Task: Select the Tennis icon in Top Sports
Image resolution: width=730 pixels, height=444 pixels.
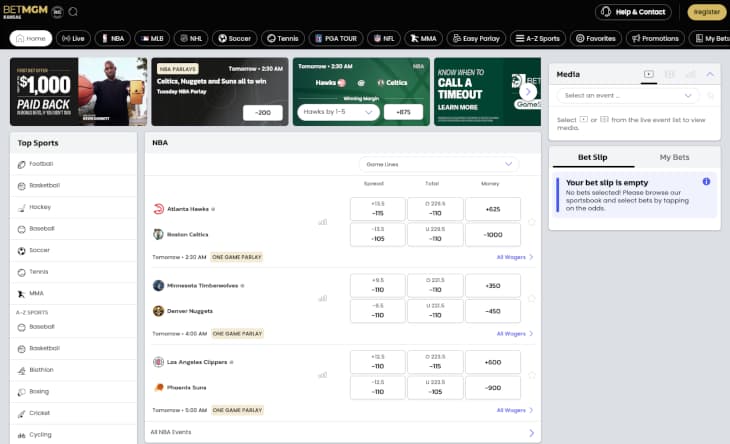Action: tap(21, 272)
